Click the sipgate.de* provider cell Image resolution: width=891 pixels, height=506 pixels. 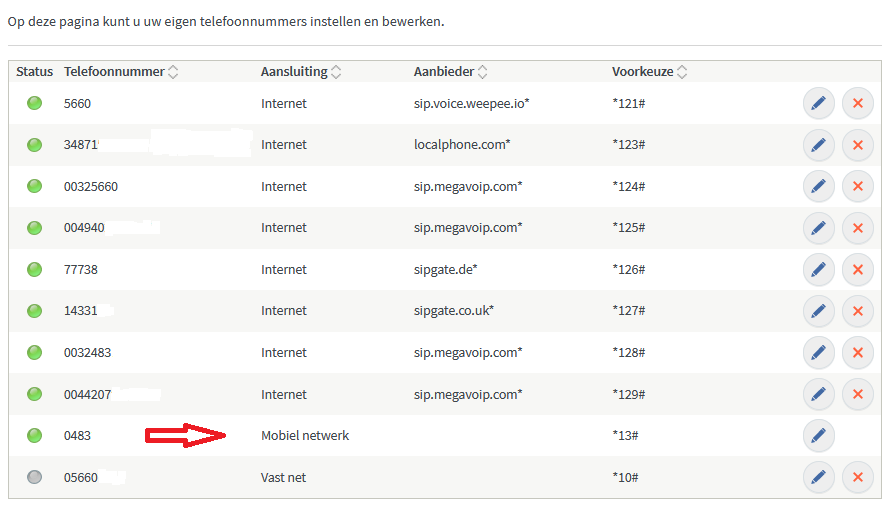446,270
